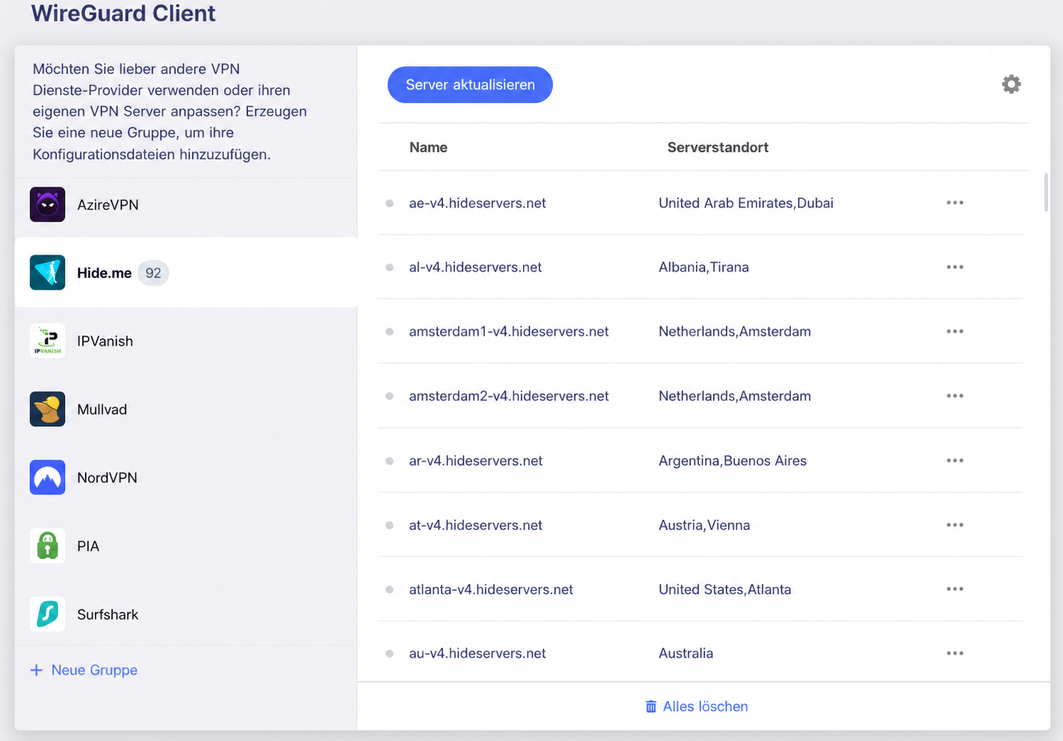Select server at-v4.hideservers.net
This screenshot has width=1063, height=741.
475,525
